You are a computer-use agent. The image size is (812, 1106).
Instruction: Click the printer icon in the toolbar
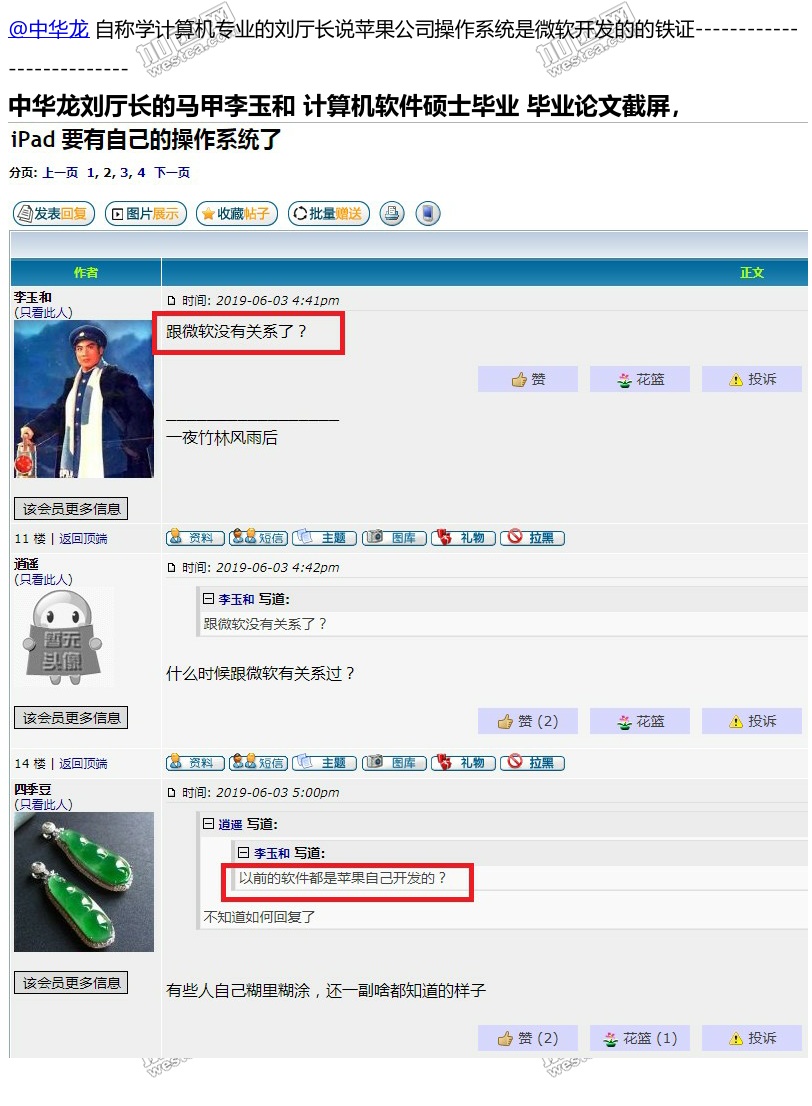click(x=392, y=213)
